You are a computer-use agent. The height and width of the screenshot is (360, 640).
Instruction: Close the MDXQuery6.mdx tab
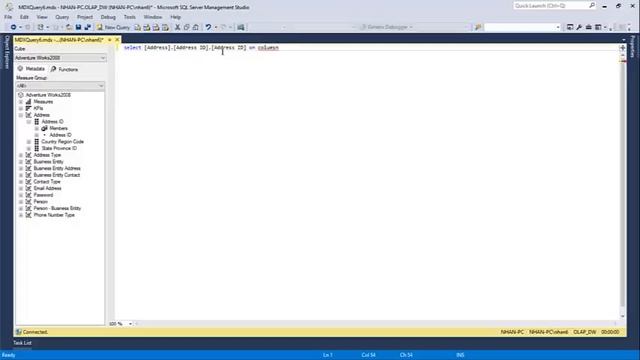117,40
